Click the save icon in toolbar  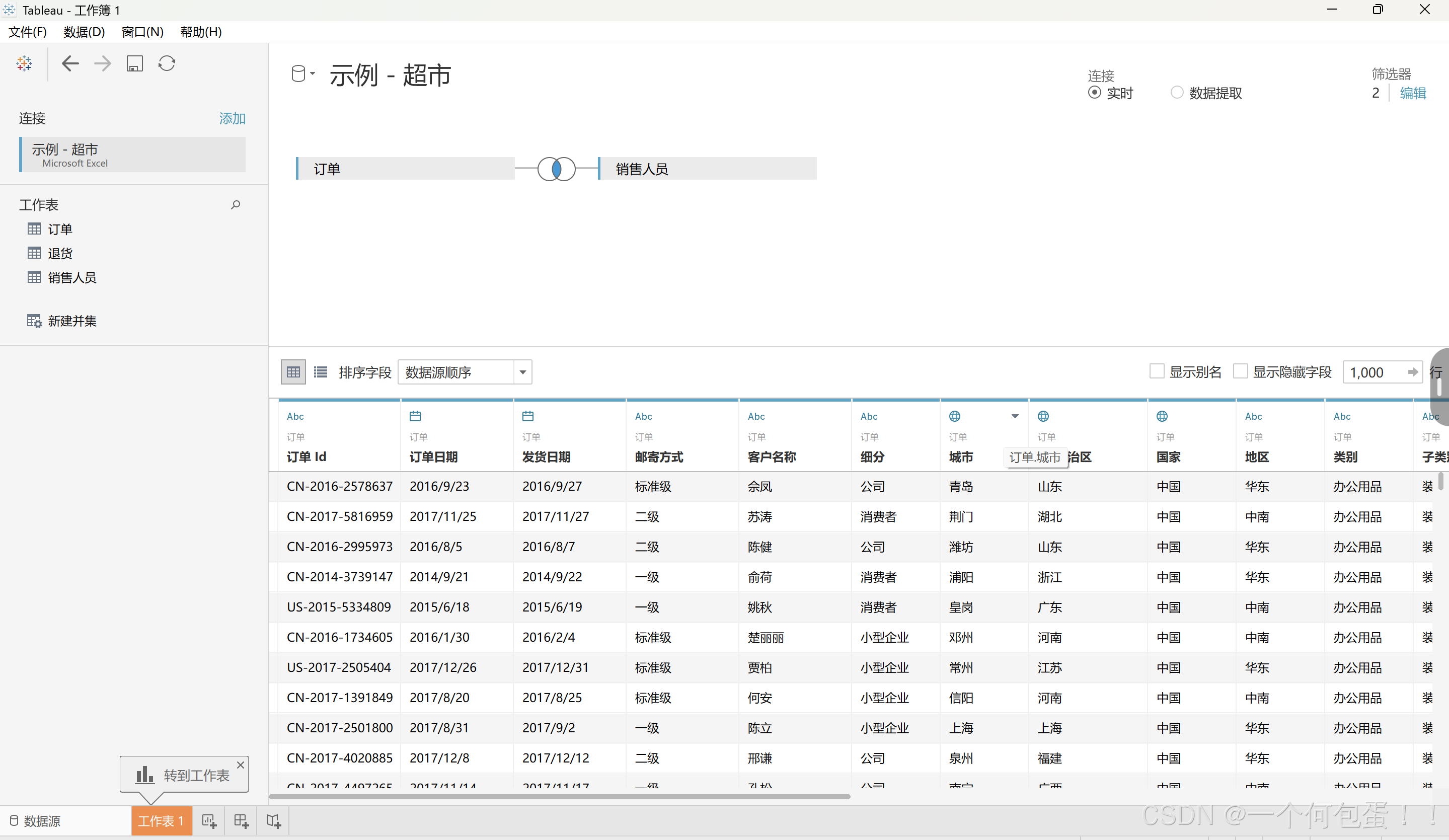pyautogui.click(x=134, y=63)
